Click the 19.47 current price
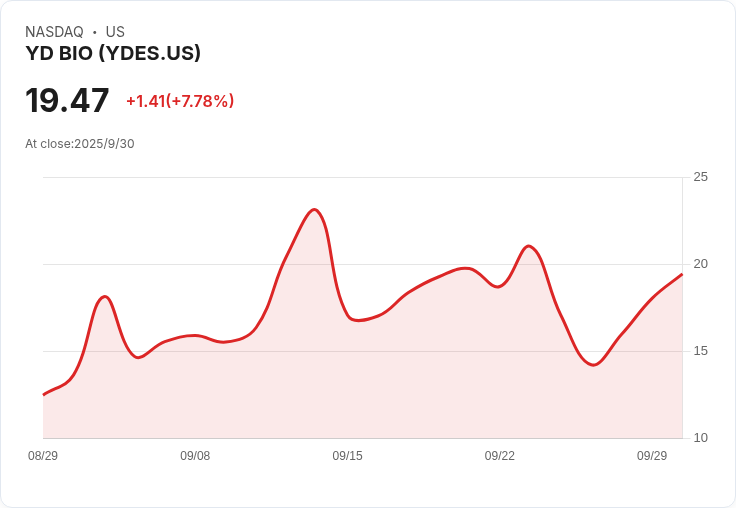The image size is (736, 508). coord(67,100)
